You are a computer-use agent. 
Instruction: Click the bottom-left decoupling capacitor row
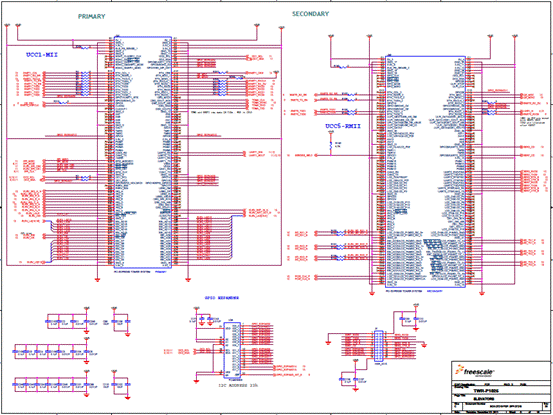coord(52,384)
